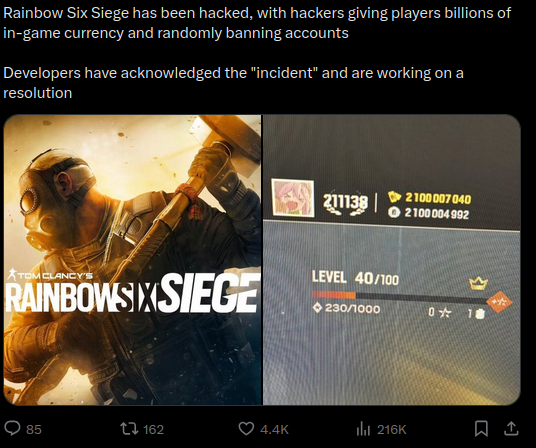Image resolution: width=536 pixels, height=448 pixels.
Task: Open the Rainbow Six Siege cover art image
Action: [133, 260]
